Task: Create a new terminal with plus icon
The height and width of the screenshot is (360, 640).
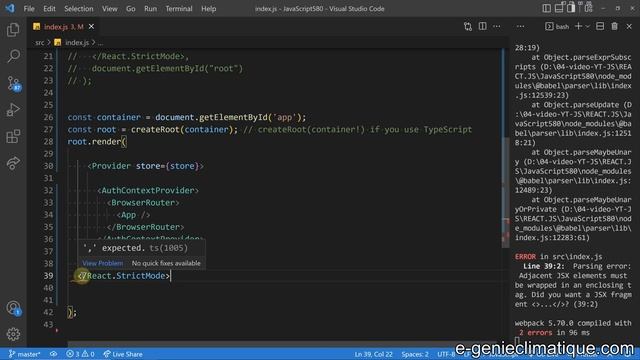Action: click(578, 27)
